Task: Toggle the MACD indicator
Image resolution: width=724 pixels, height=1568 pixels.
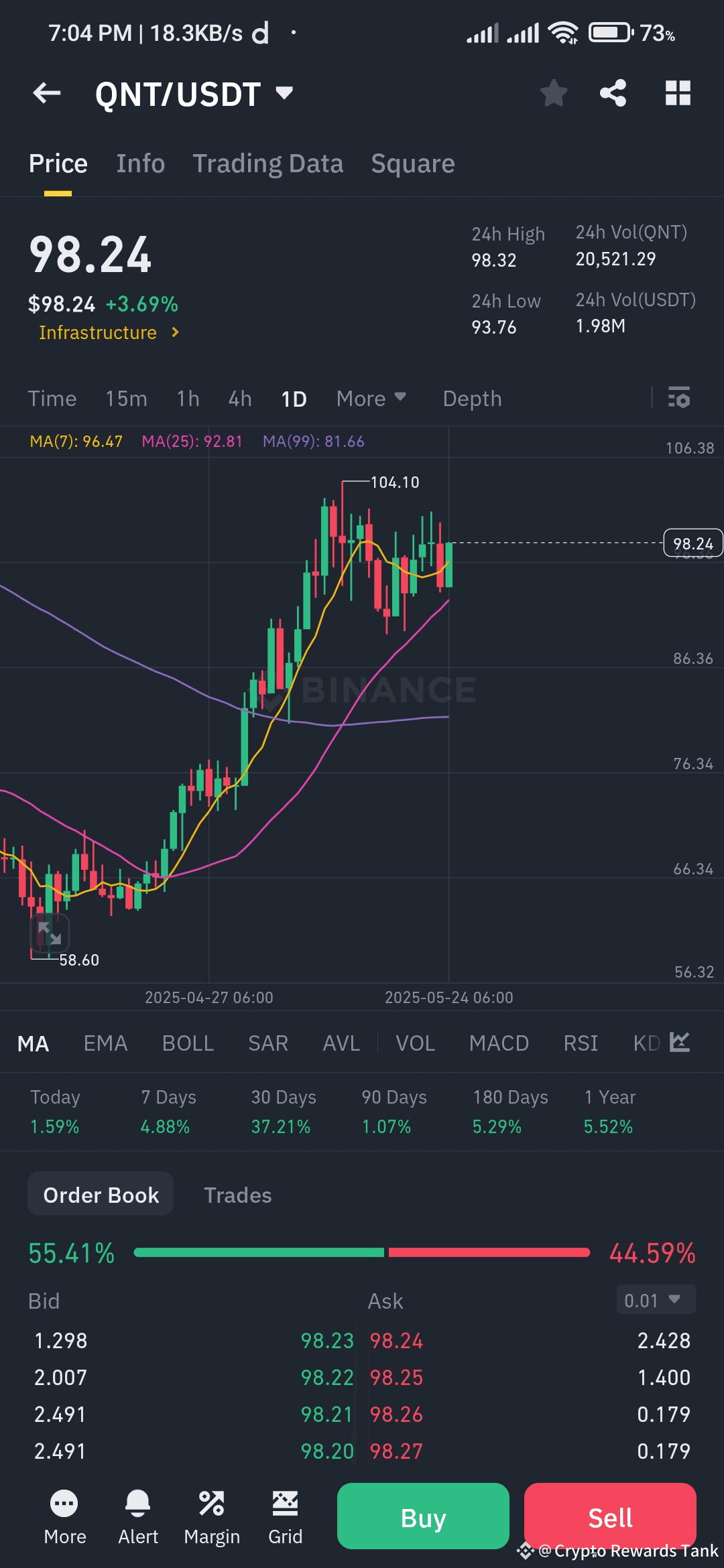Action: click(499, 1043)
